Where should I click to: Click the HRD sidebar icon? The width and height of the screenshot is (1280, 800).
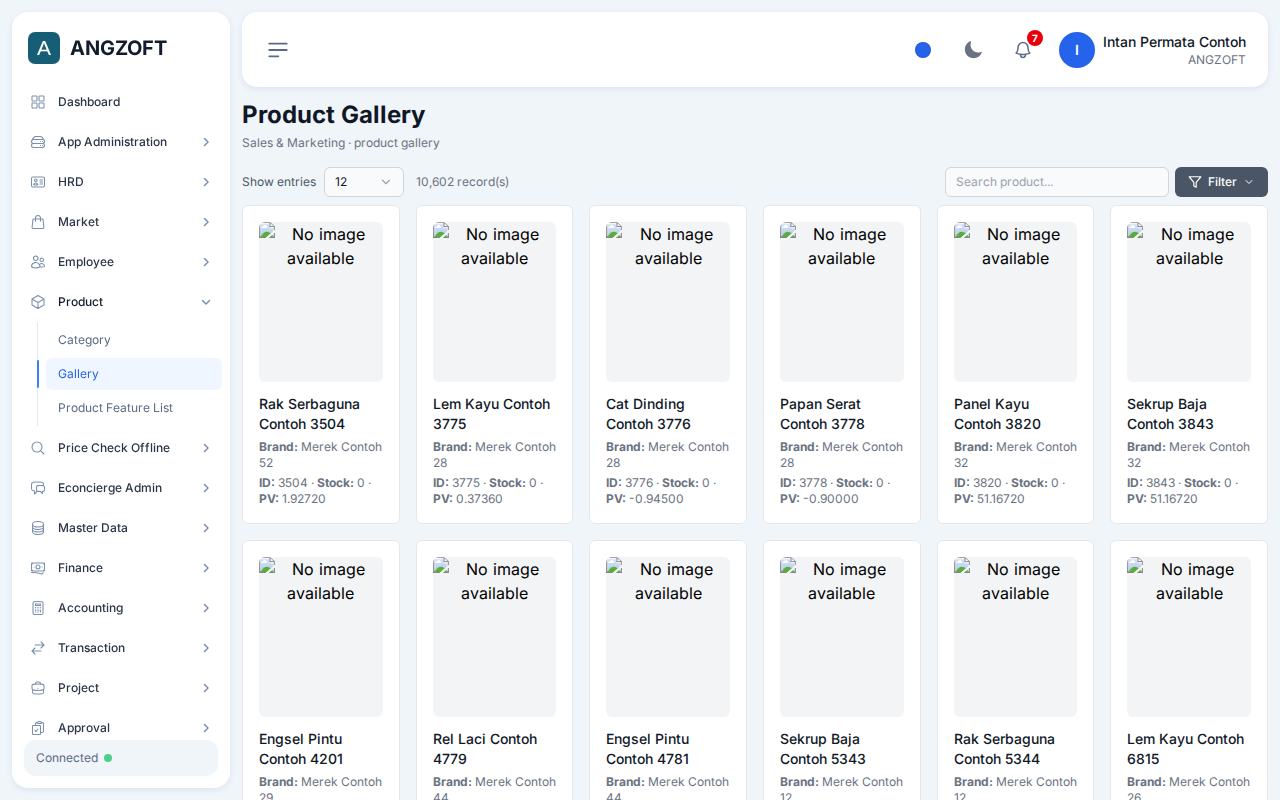pyautogui.click(x=38, y=182)
